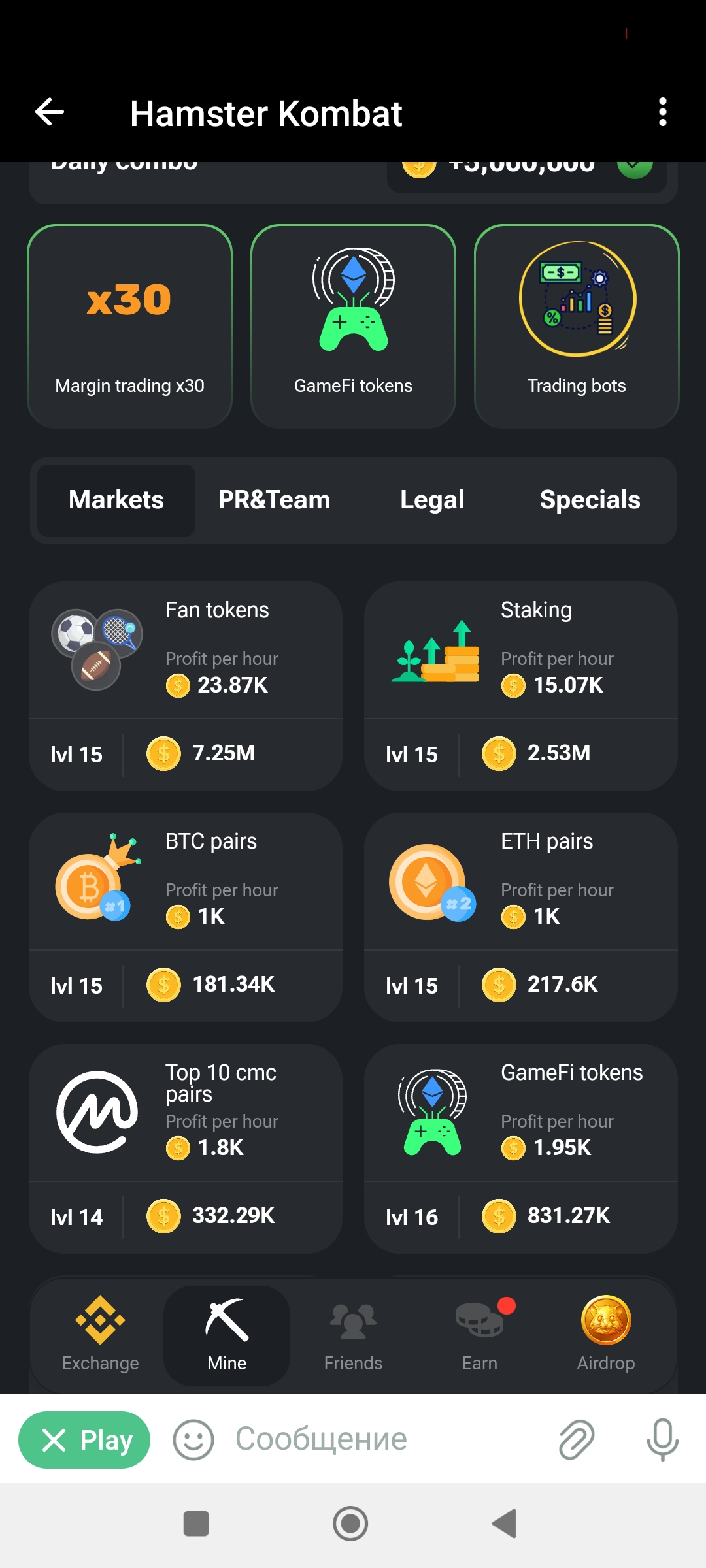This screenshot has height=1568, width=706.
Task: Upgrade the Staking card
Action: (521, 687)
